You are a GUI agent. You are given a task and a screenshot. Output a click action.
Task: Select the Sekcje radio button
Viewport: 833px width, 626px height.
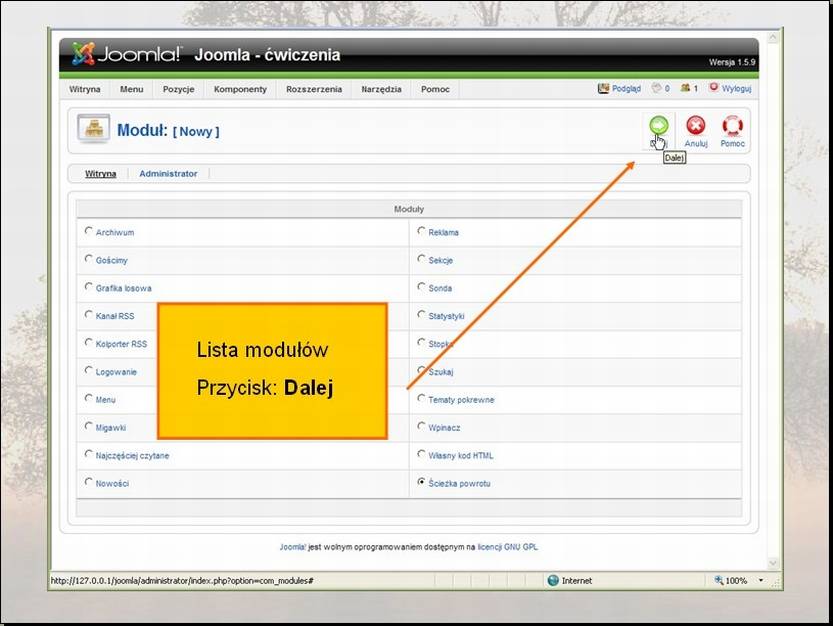tap(421, 259)
